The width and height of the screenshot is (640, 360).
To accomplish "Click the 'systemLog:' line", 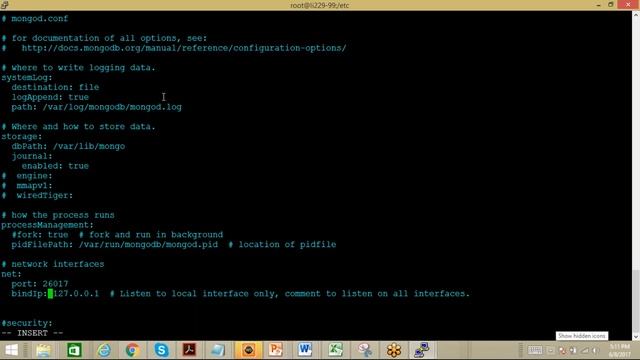I will pyautogui.click(x=27, y=78).
